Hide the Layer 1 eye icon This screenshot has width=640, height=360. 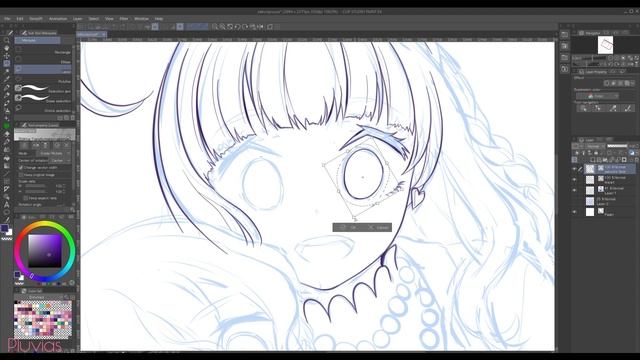(574, 190)
